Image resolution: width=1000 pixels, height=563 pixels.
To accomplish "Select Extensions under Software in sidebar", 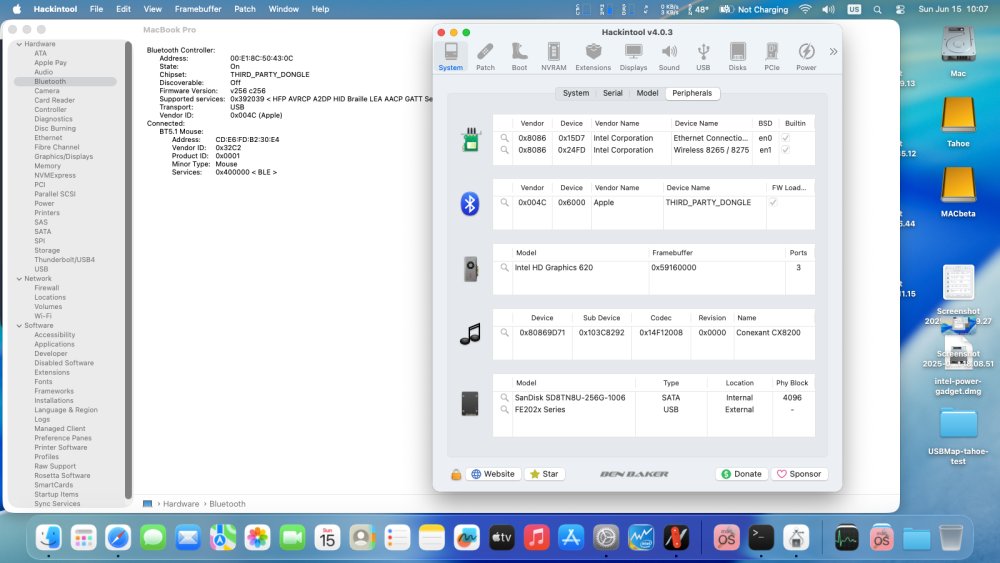I will pos(52,372).
